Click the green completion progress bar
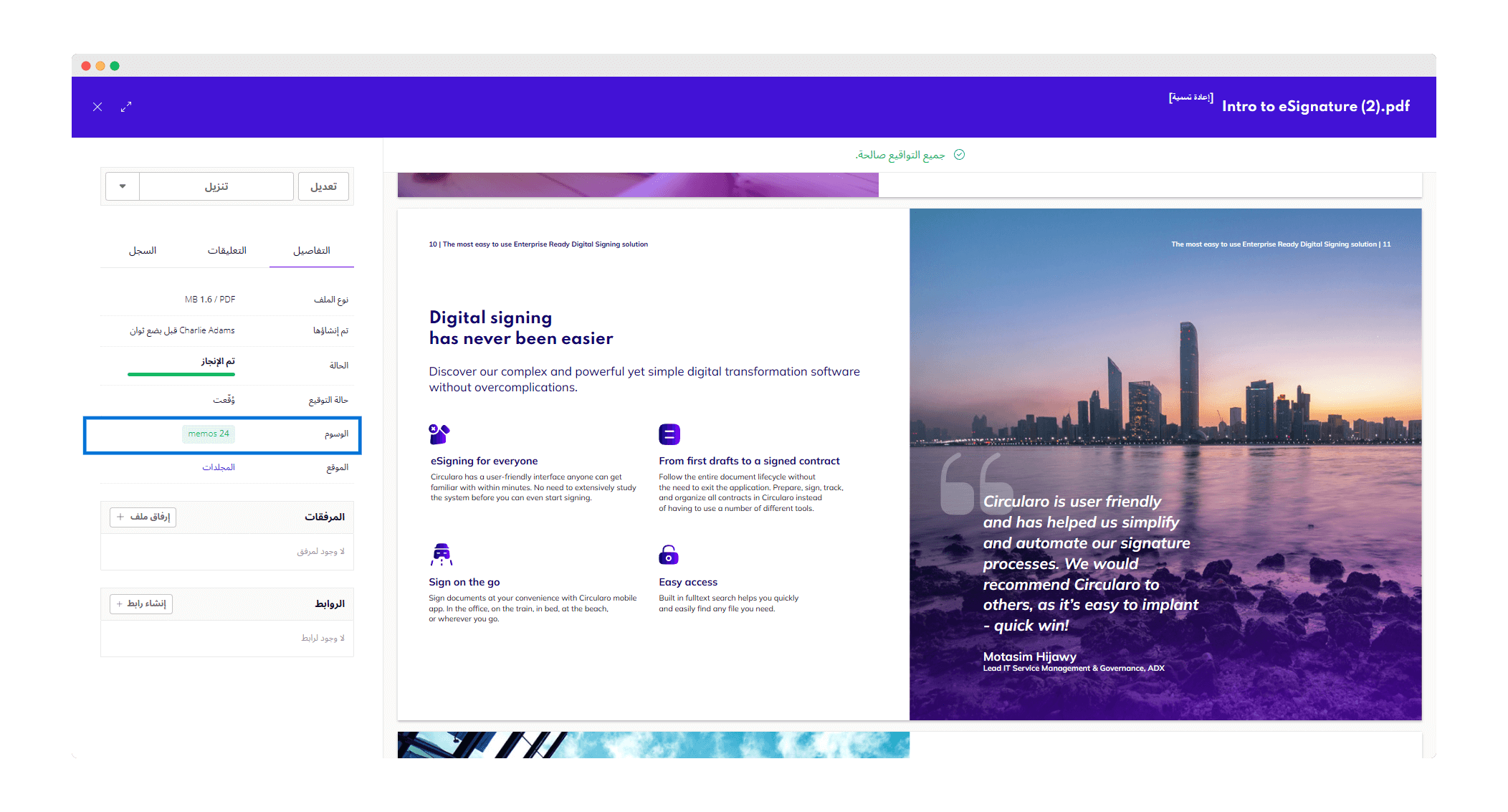 click(181, 374)
